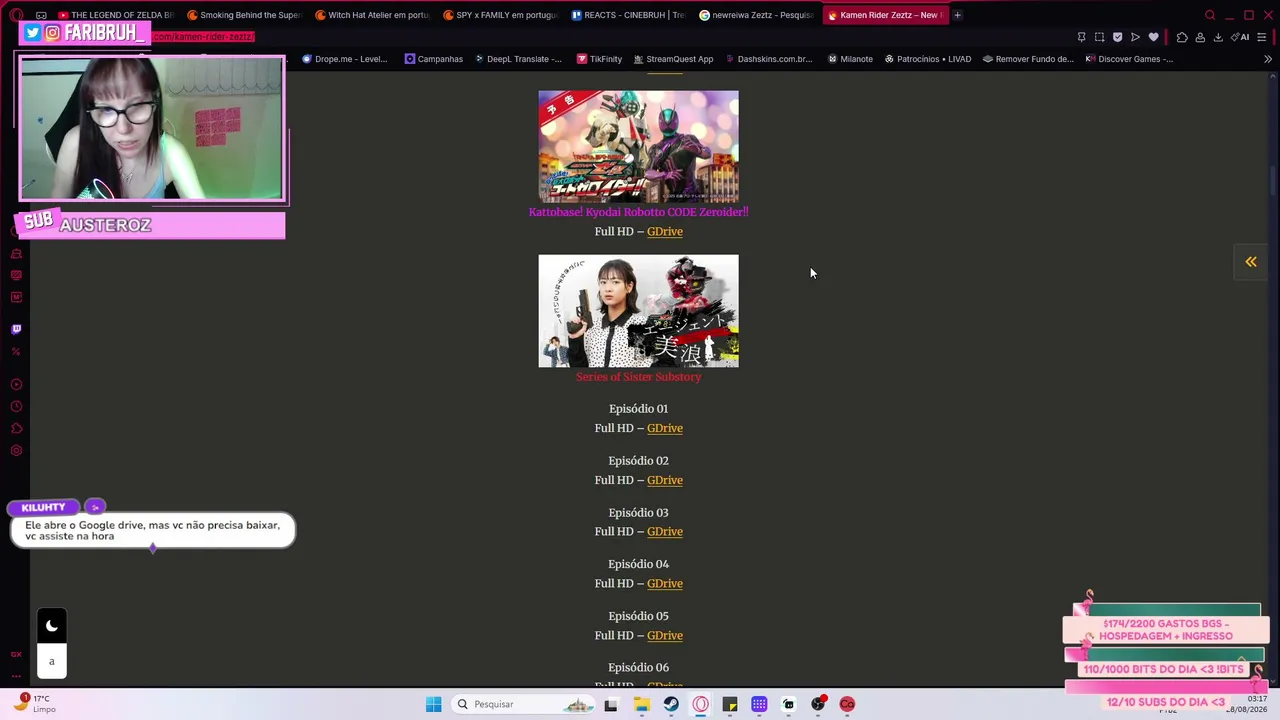Open the AI assistant button

coord(1240,37)
